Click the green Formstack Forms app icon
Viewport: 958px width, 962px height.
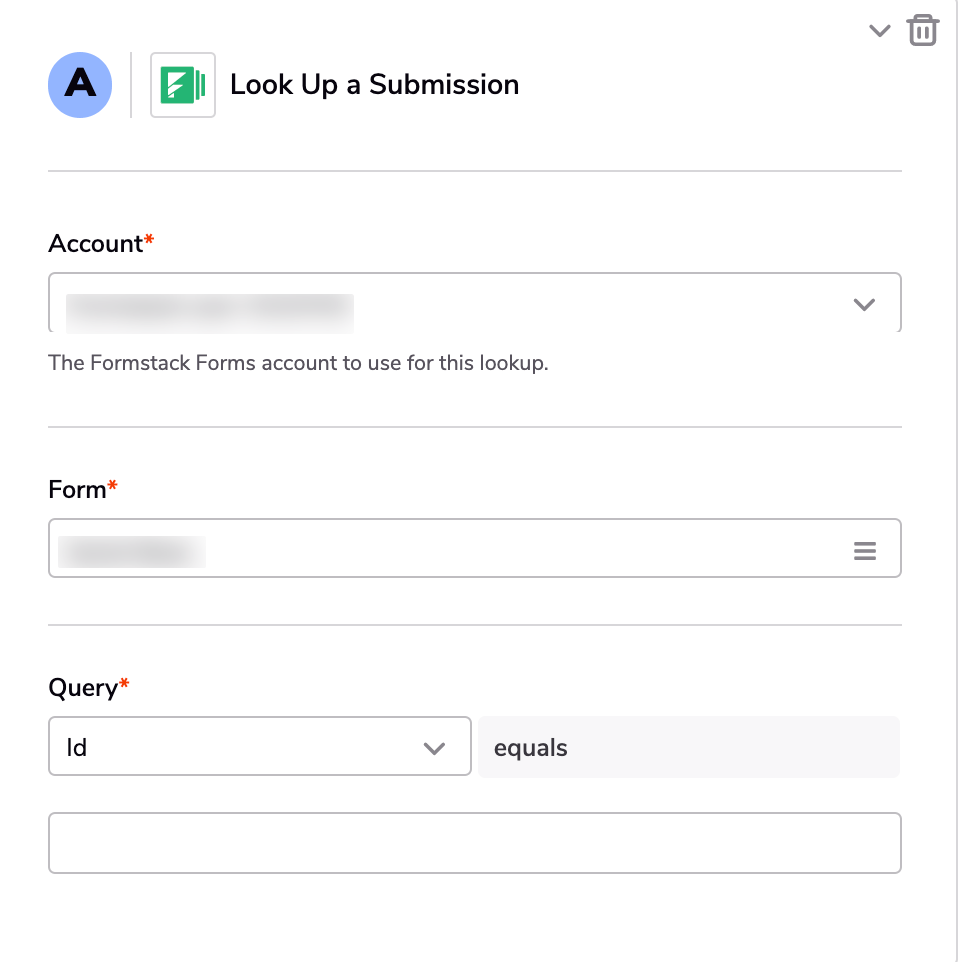coord(182,84)
